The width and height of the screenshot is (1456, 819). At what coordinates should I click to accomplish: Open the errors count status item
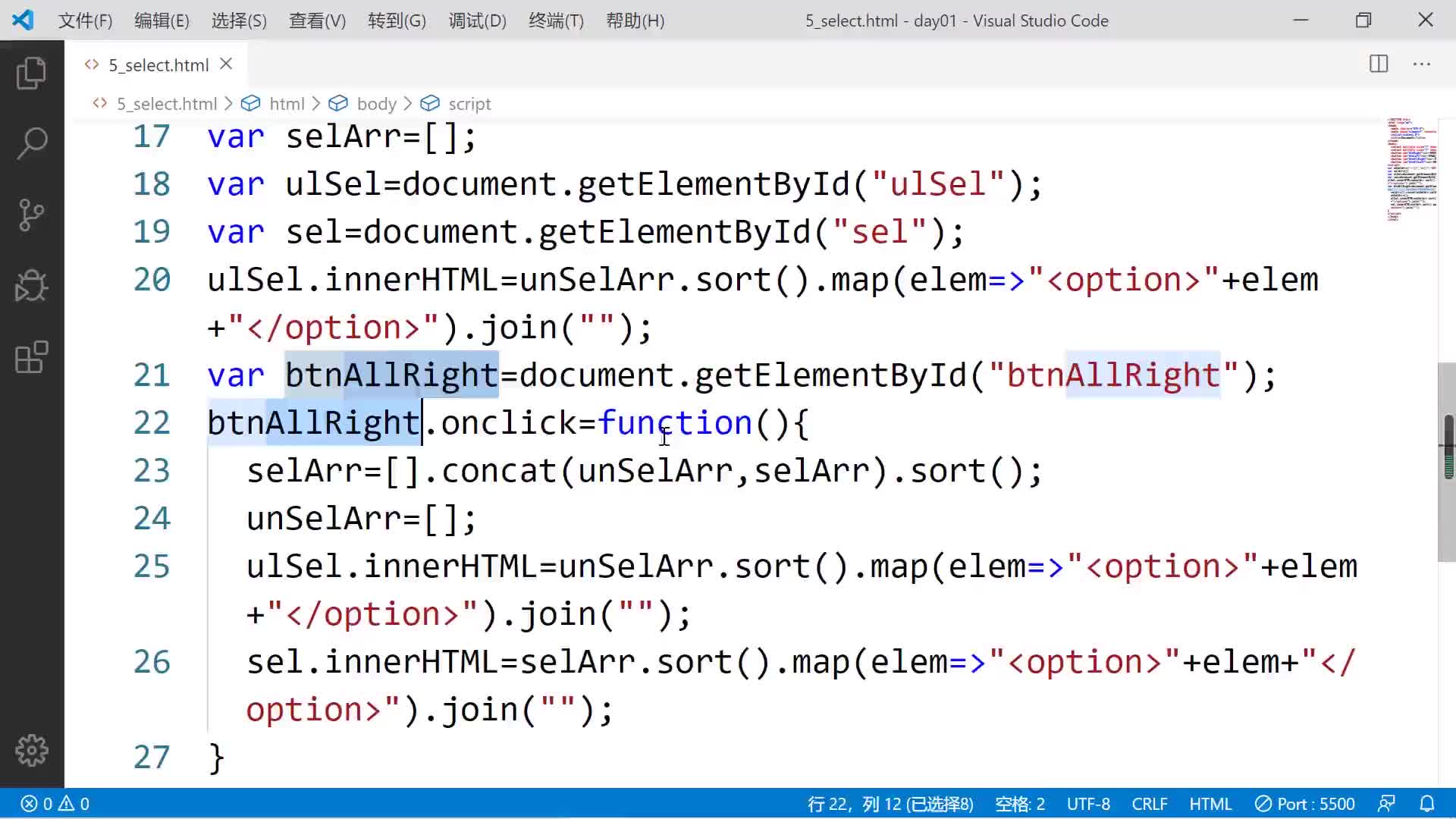tap(37, 804)
